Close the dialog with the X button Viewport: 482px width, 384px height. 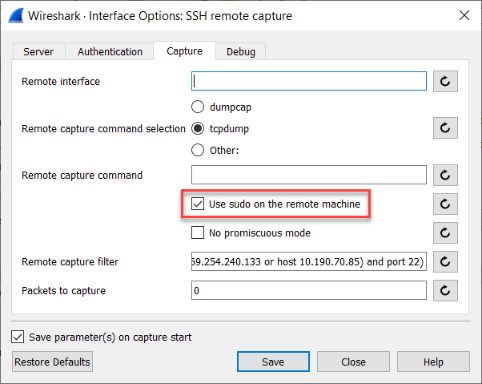tap(464, 15)
